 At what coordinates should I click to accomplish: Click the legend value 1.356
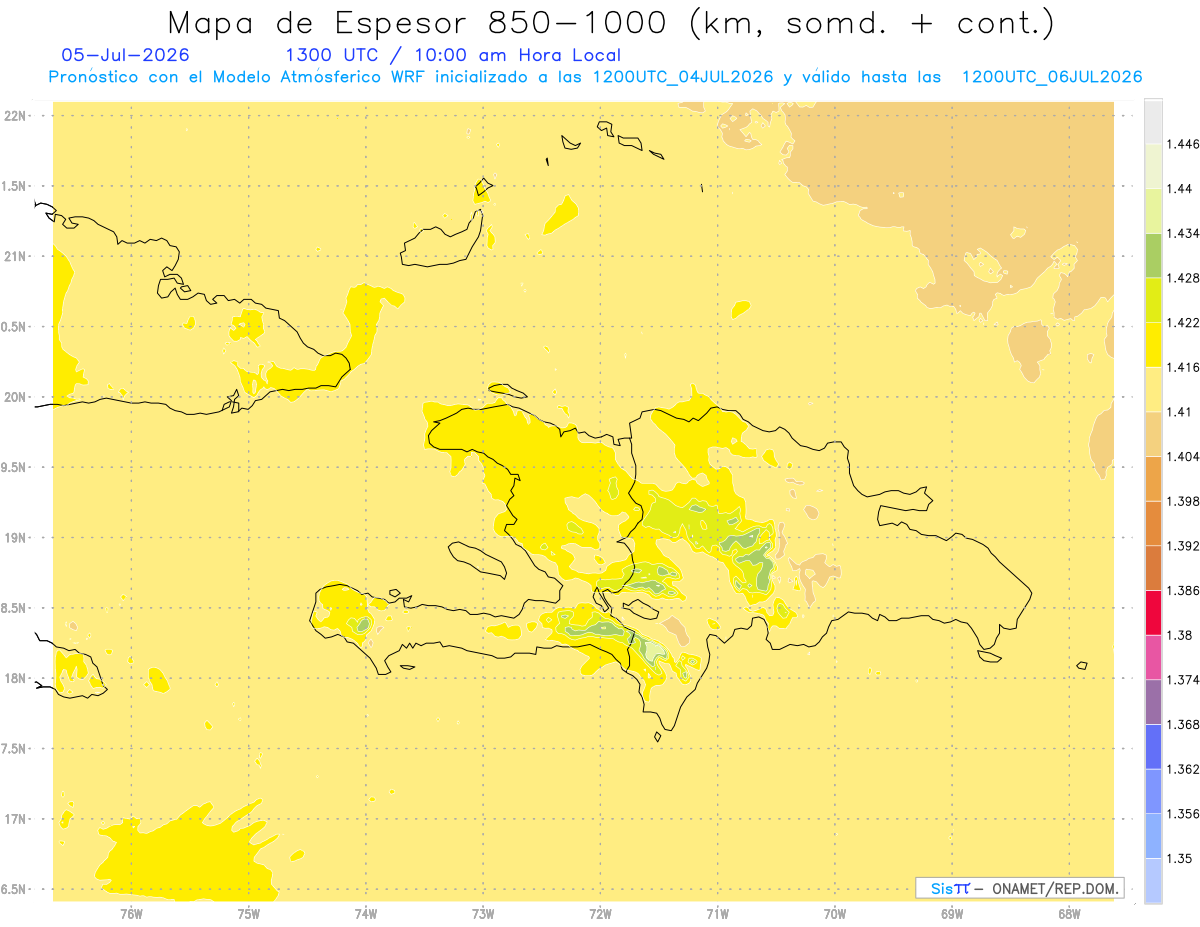point(1184,814)
